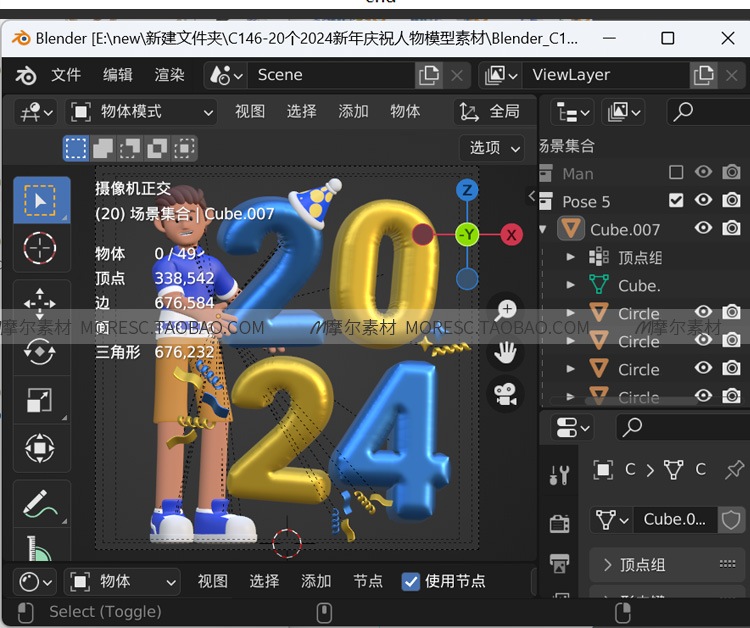Viewport: 750px width, 628px height.
Task: Uncheck the Pose 5 collection checkbox
Action: (676, 200)
